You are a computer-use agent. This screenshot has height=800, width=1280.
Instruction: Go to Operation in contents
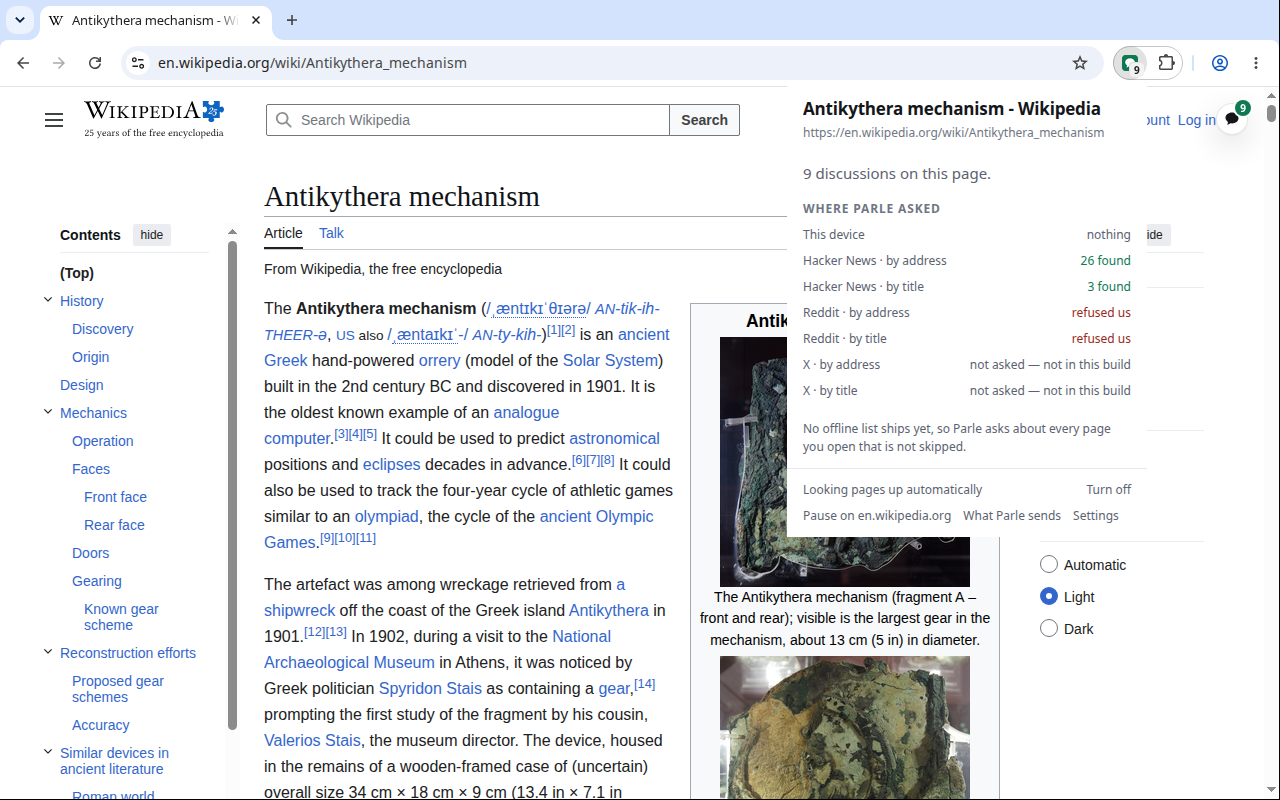102,441
